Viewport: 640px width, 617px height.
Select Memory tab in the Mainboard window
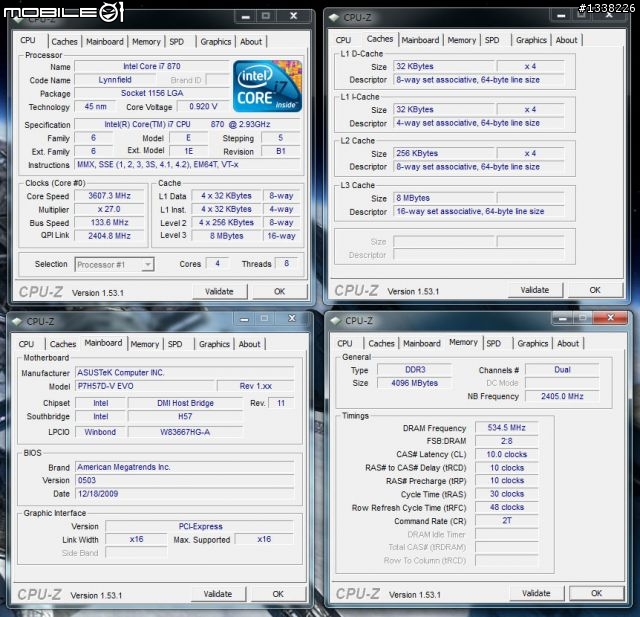(x=144, y=344)
